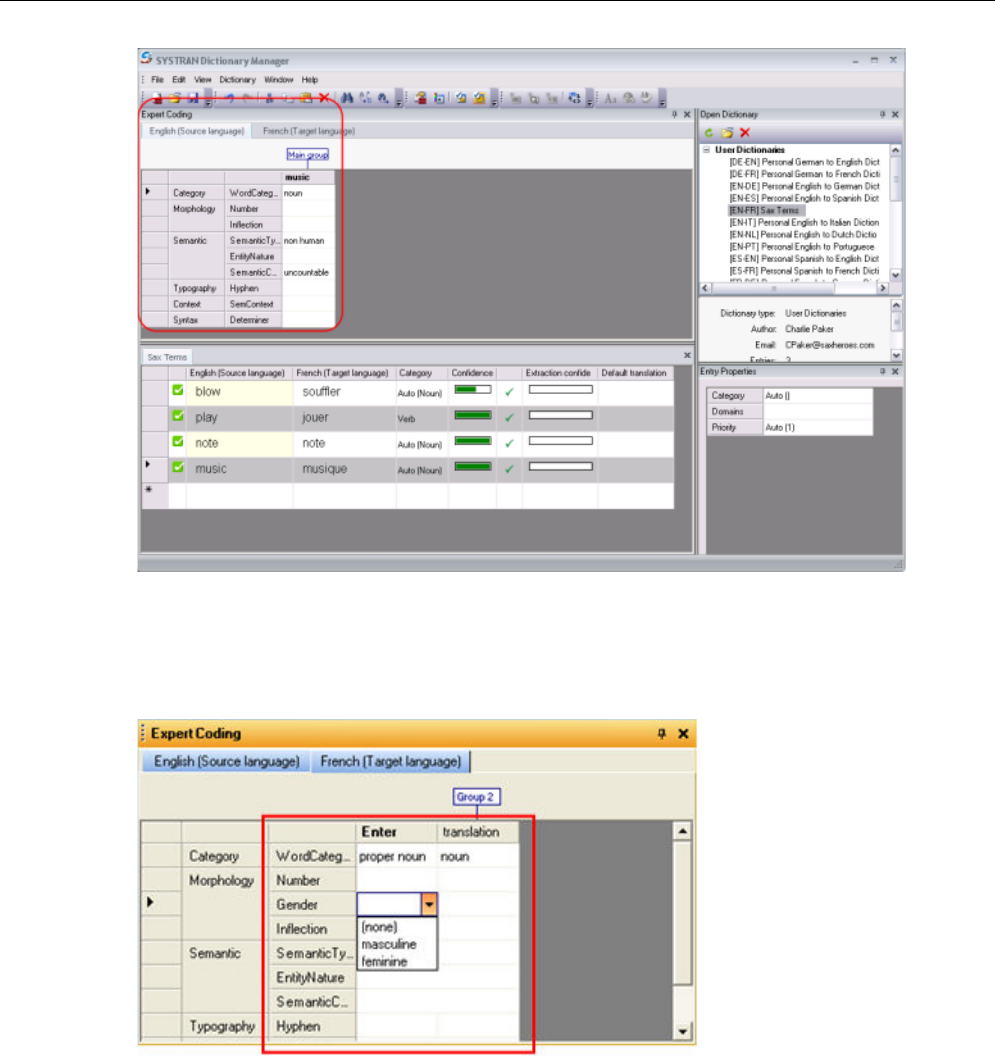Click the Open folder toolbar icon
995x1056 pixels.
pos(175,98)
